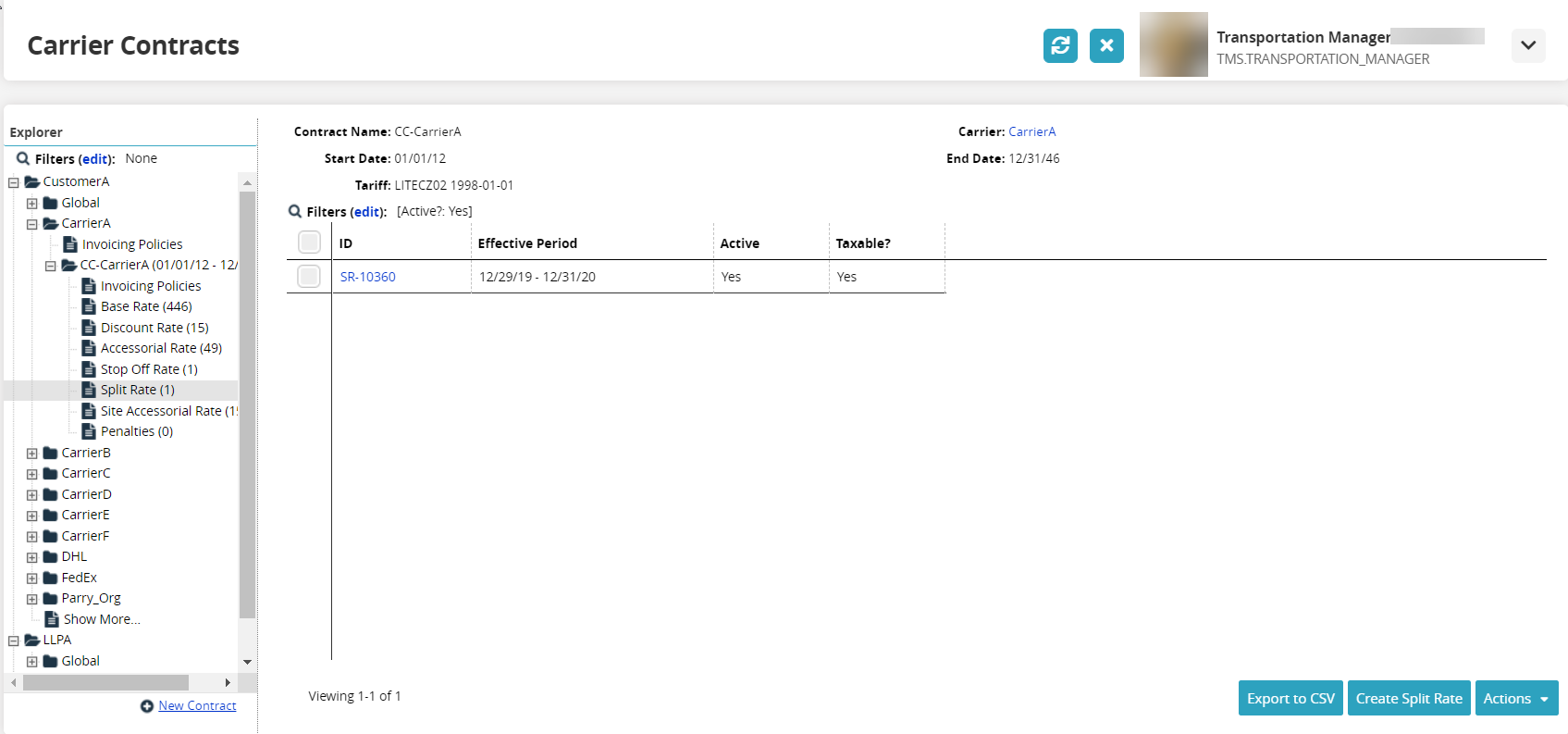Click the CC-CarrierA contract folder icon

(69, 265)
